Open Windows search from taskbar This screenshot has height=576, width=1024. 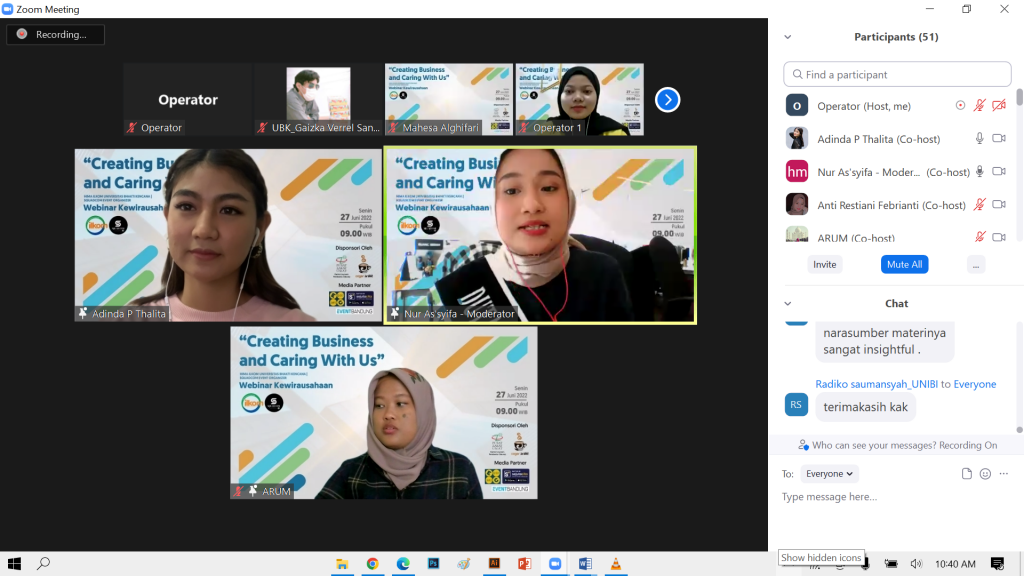[44, 564]
